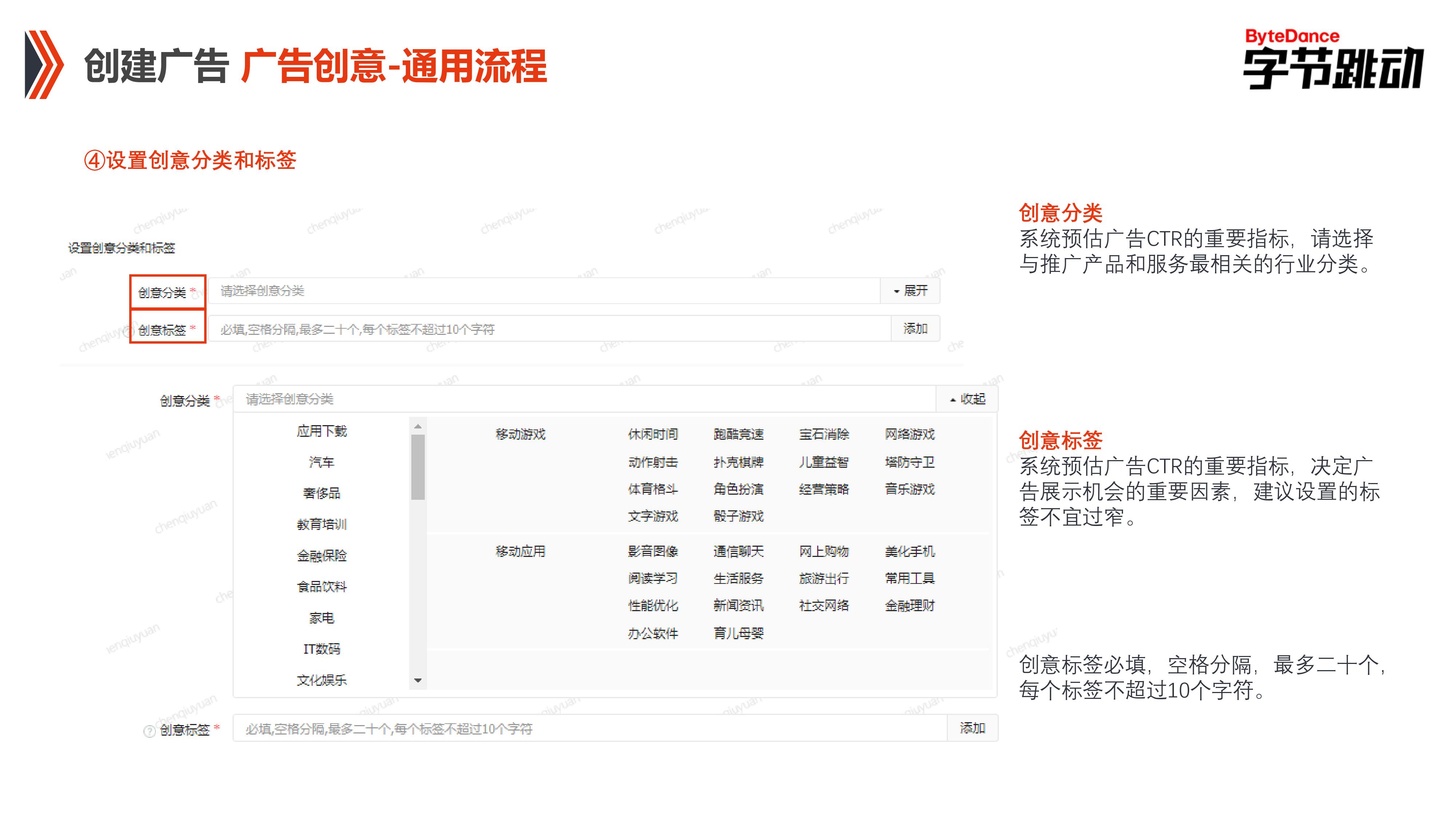The width and height of the screenshot is (1456, 819).
Task: Choose 影音图像 under 移动应用
Action: [x=653, y=551]
